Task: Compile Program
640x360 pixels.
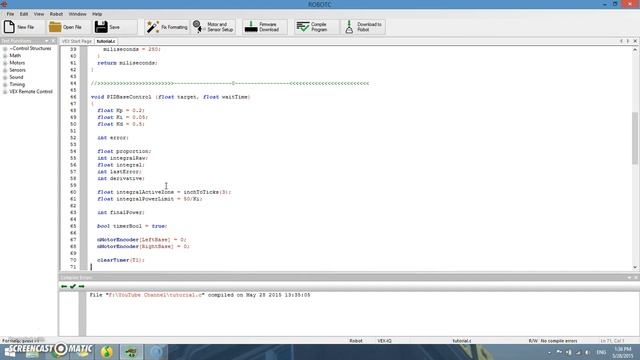Action: pyautogui.click(x=317, y=27)
